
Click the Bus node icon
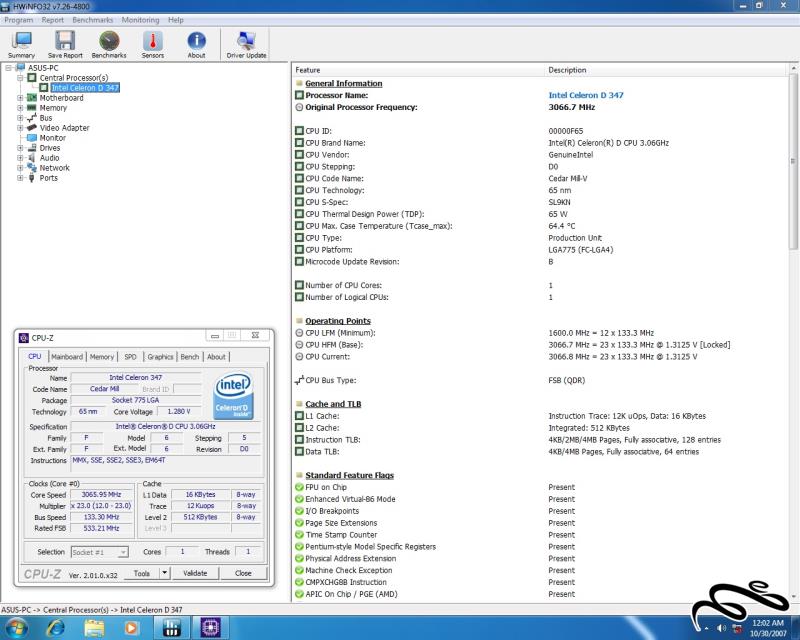32,118
